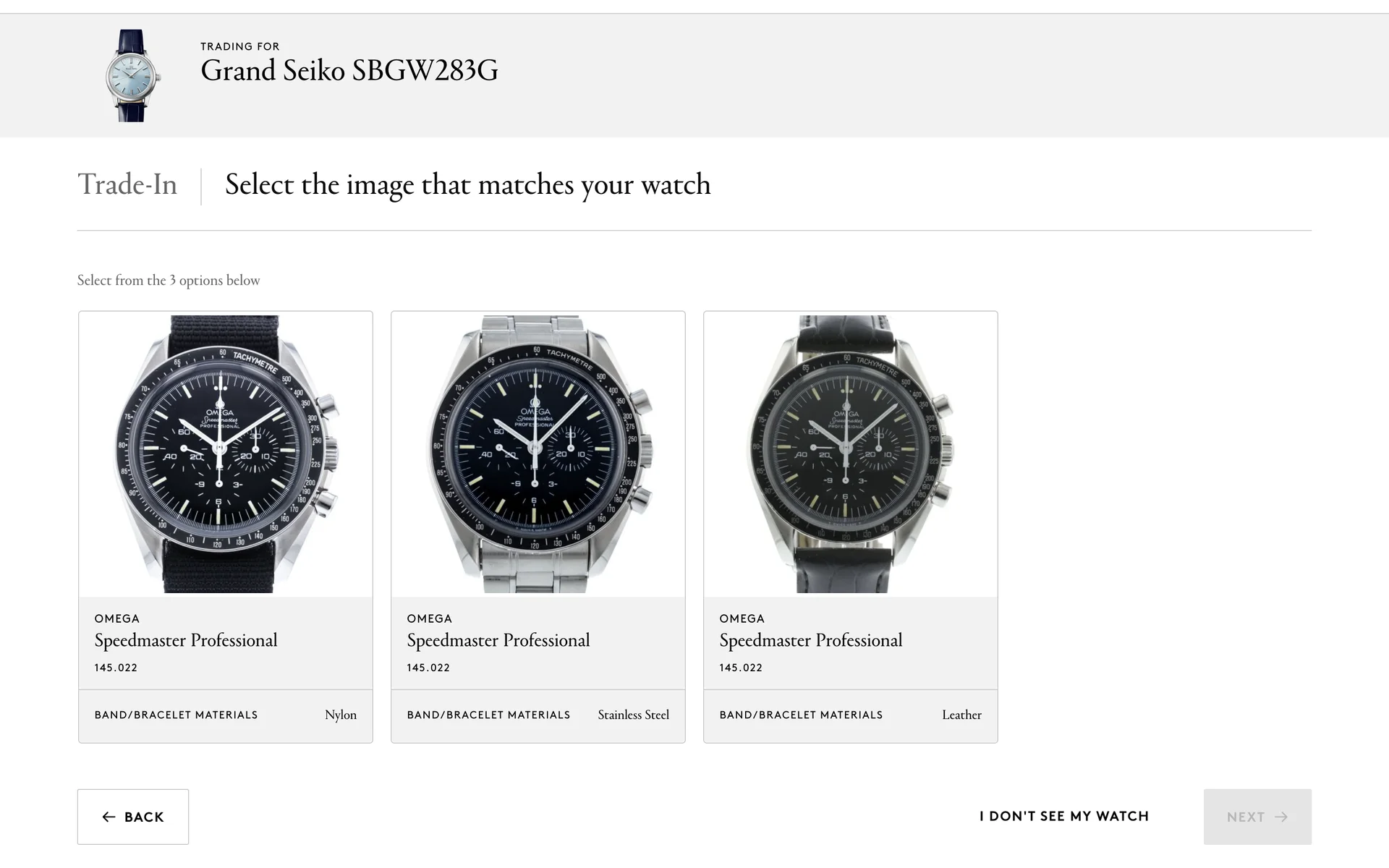Select the Nylon strap Speedmaster image
The image size is (1389, 868).
(x=226, y=454)
